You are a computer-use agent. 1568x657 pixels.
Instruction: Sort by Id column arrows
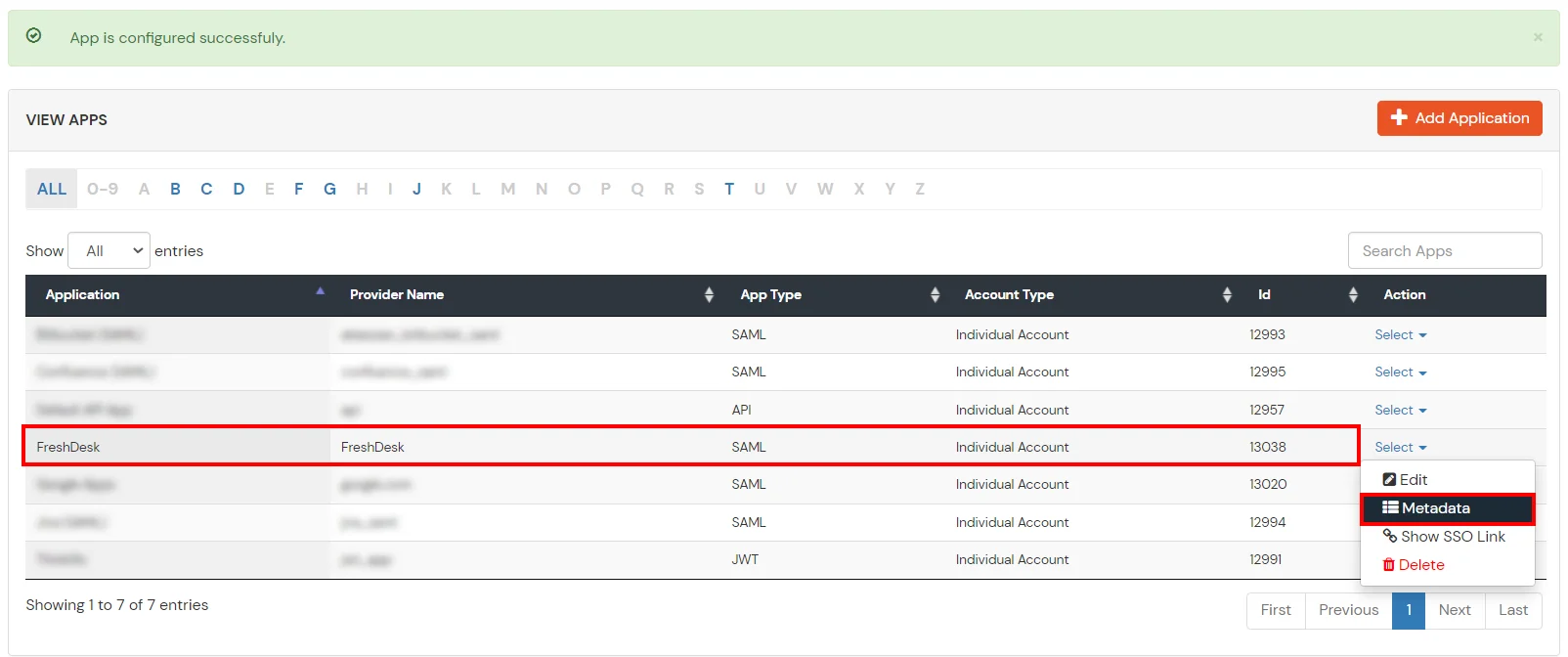1353,294
